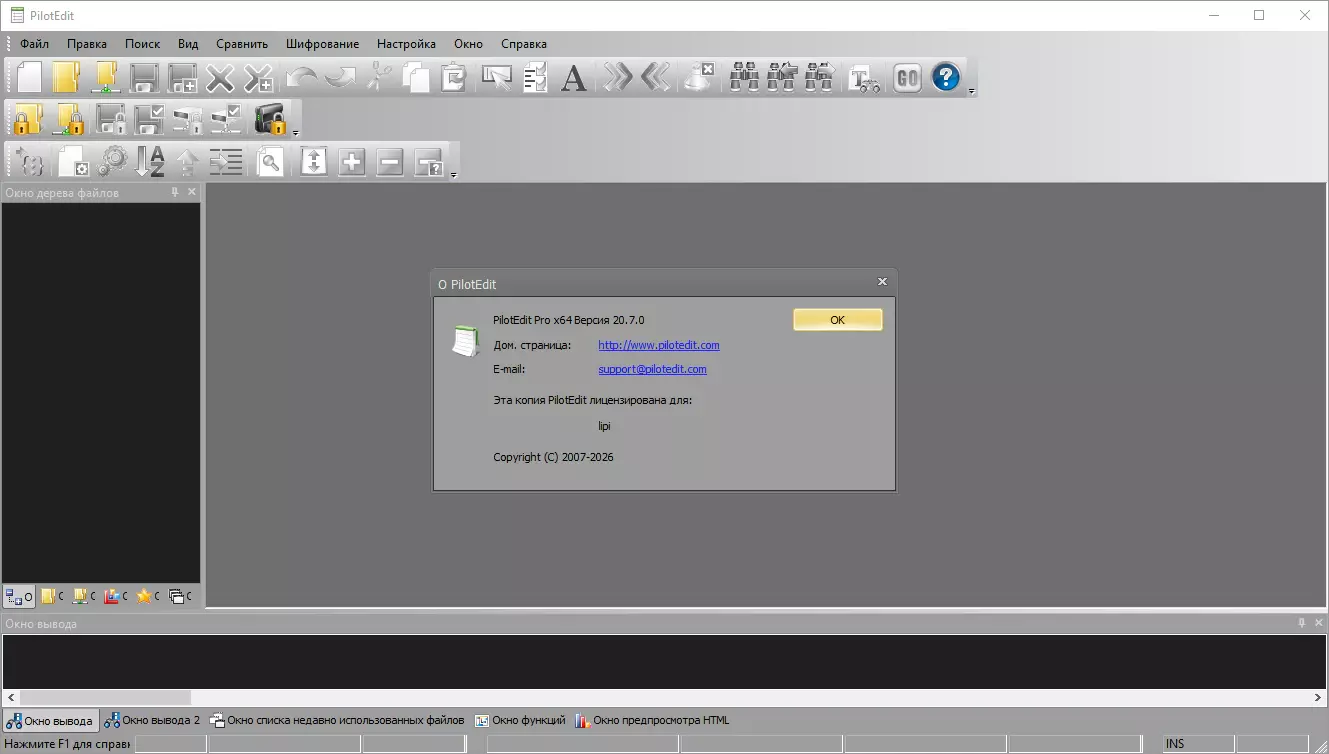
Task: Click the blue Help question mark icon
Action: [946, 77]
